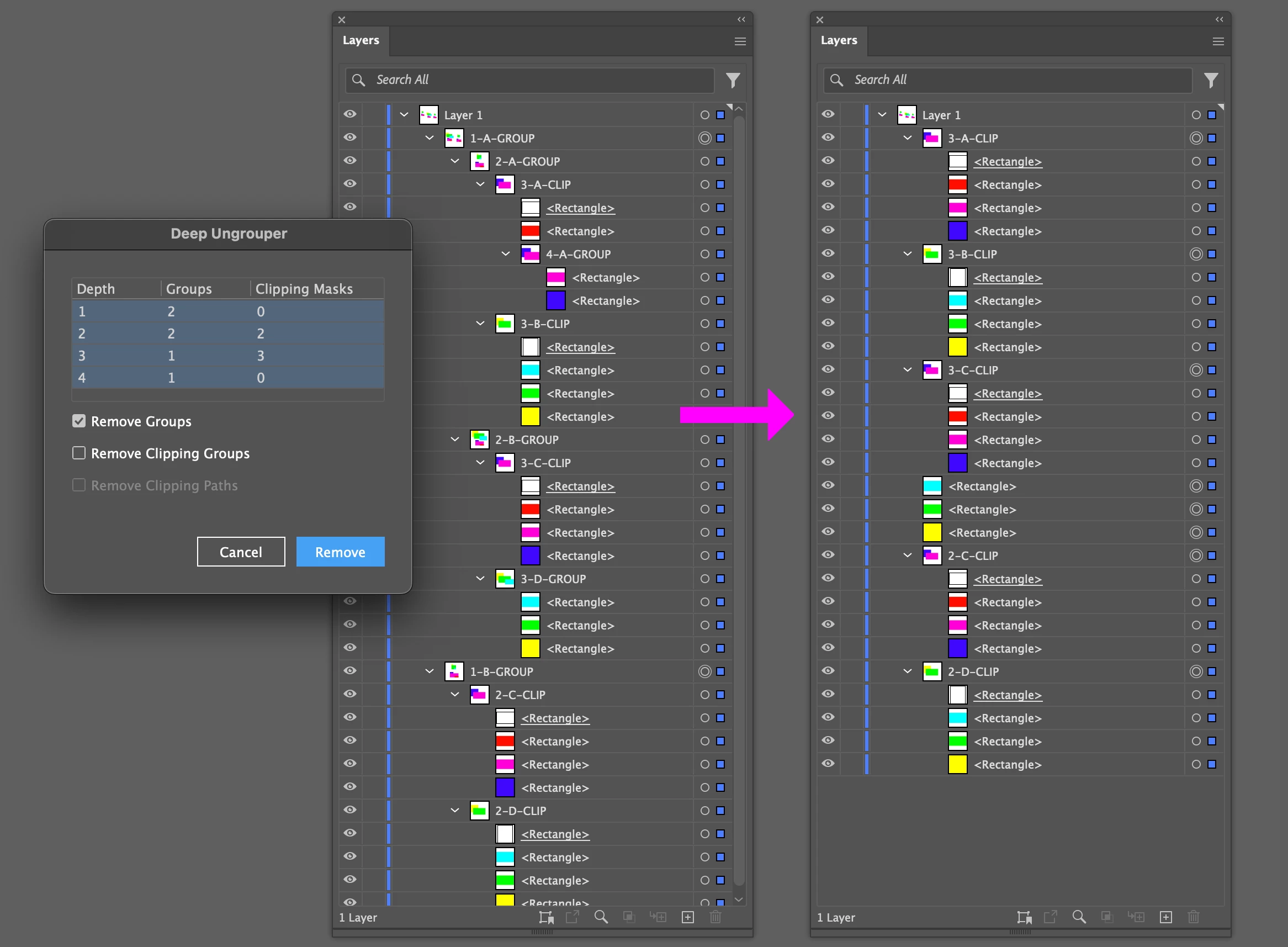The height and width of the screenshot is (947, 1288).
Task: Enable the Remove Clipping Groups checkbox
Action: pyautogui.click(x=79, y=453)
